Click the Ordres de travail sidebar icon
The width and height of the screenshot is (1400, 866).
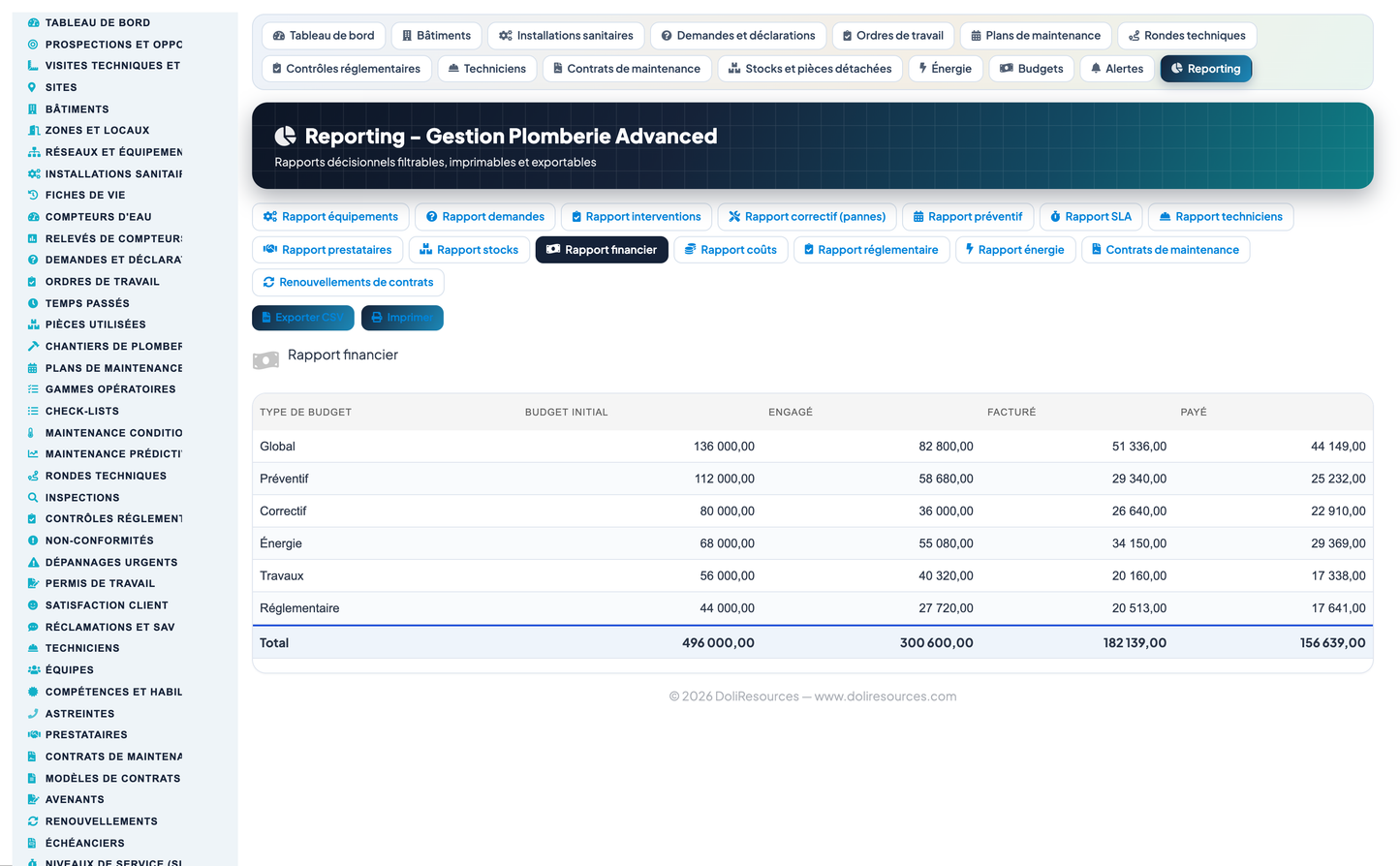tap(33, 282)
